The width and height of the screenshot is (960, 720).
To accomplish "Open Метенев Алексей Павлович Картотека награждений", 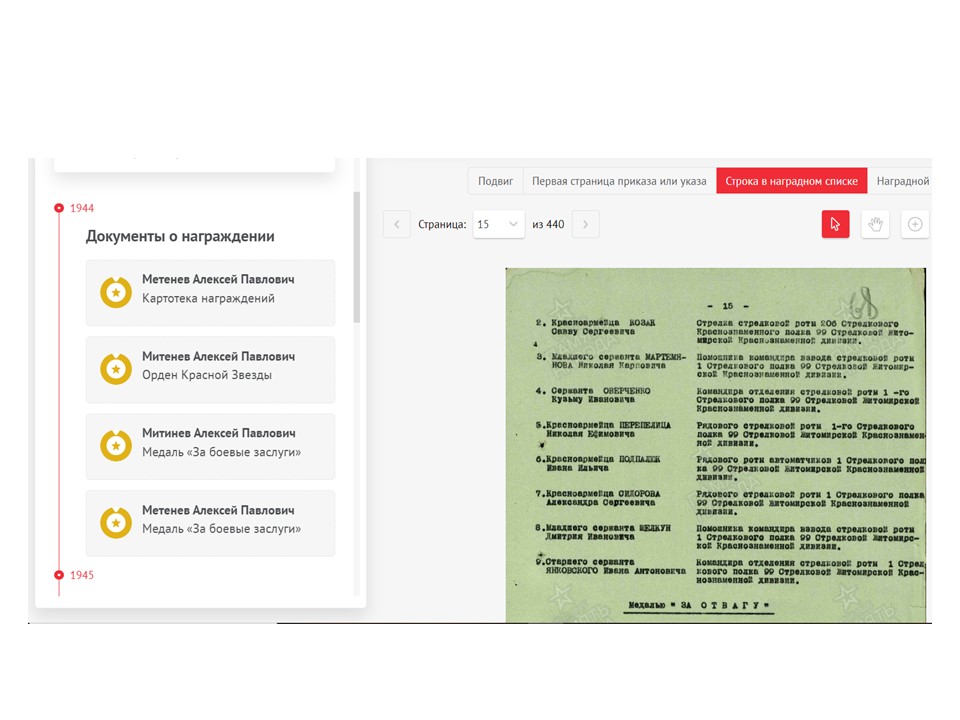I will pyautogui.click(x=211, y=293).
